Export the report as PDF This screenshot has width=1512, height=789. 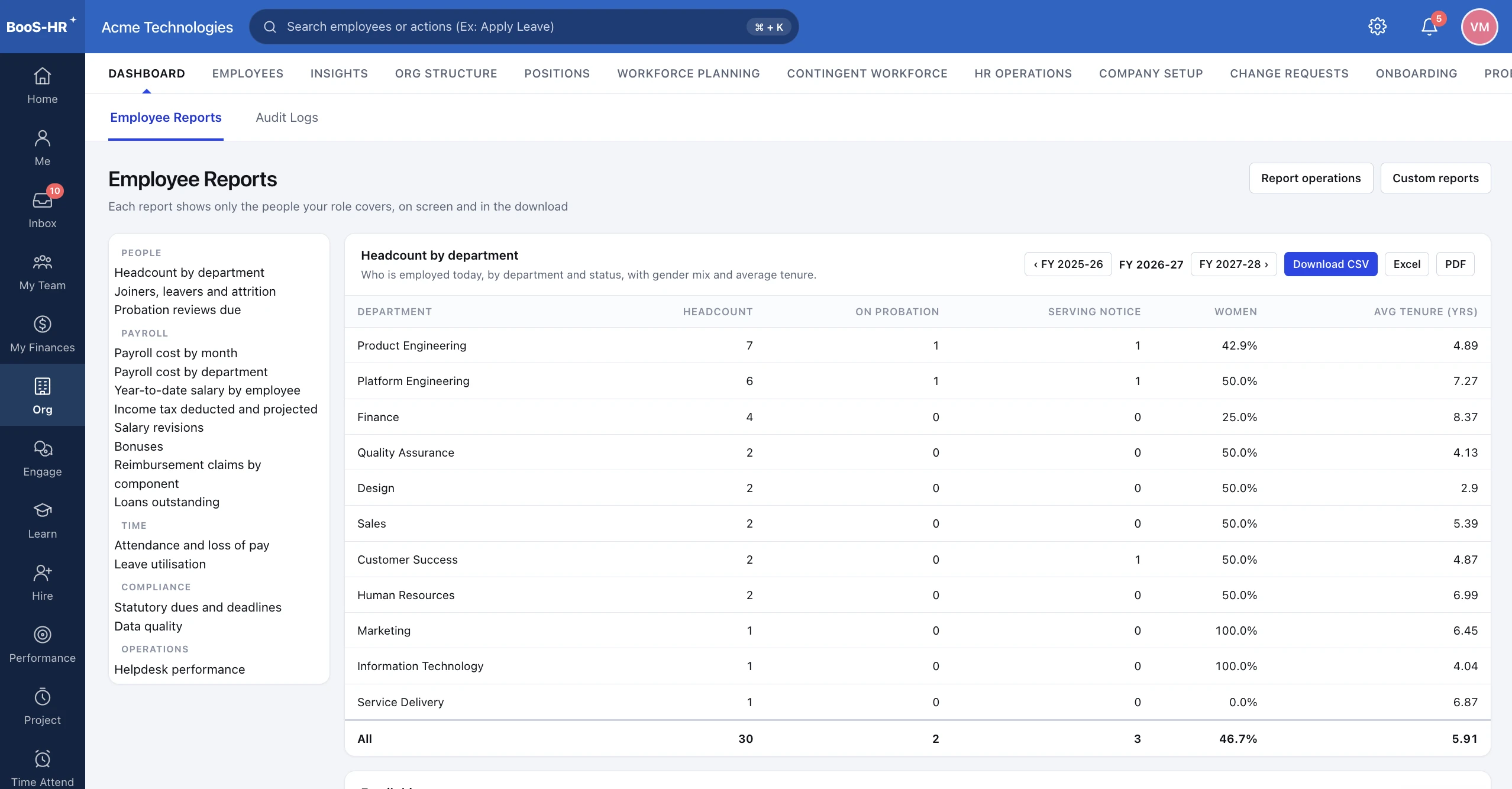tap(1455, 264)
